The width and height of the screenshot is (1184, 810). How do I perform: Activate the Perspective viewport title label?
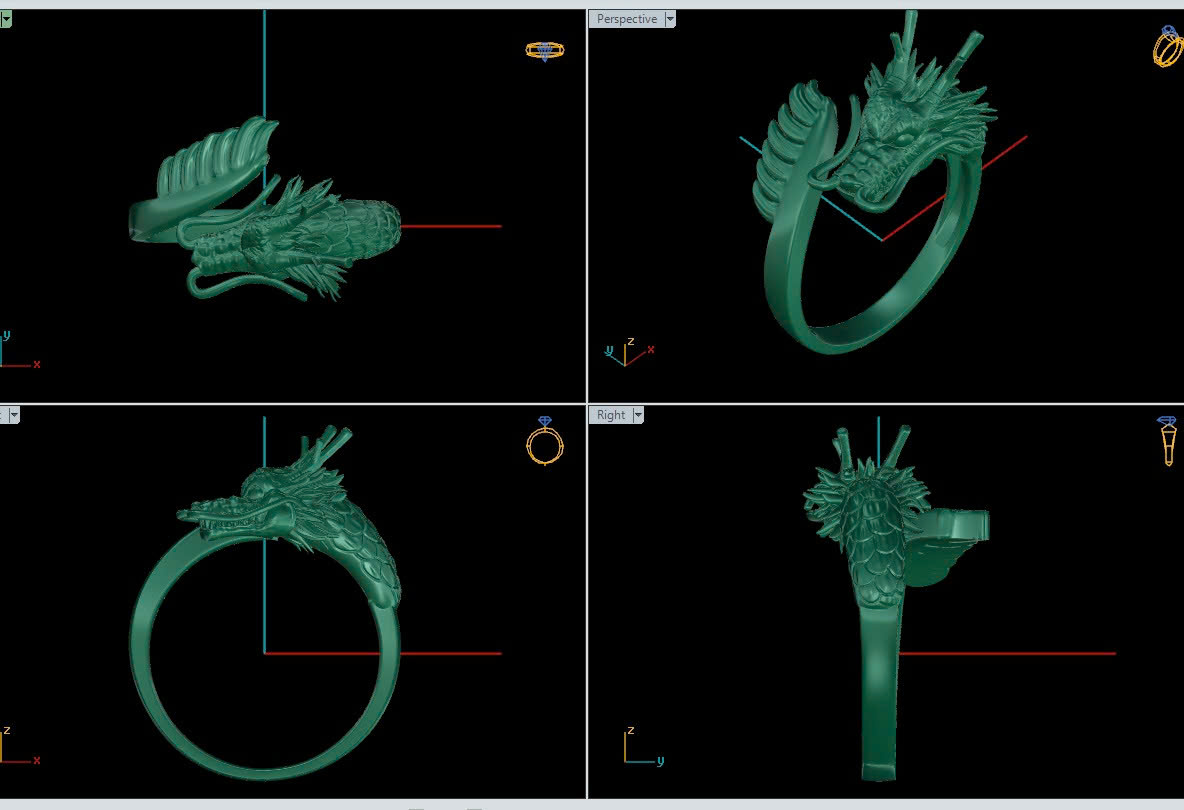(x=626, y=19)
